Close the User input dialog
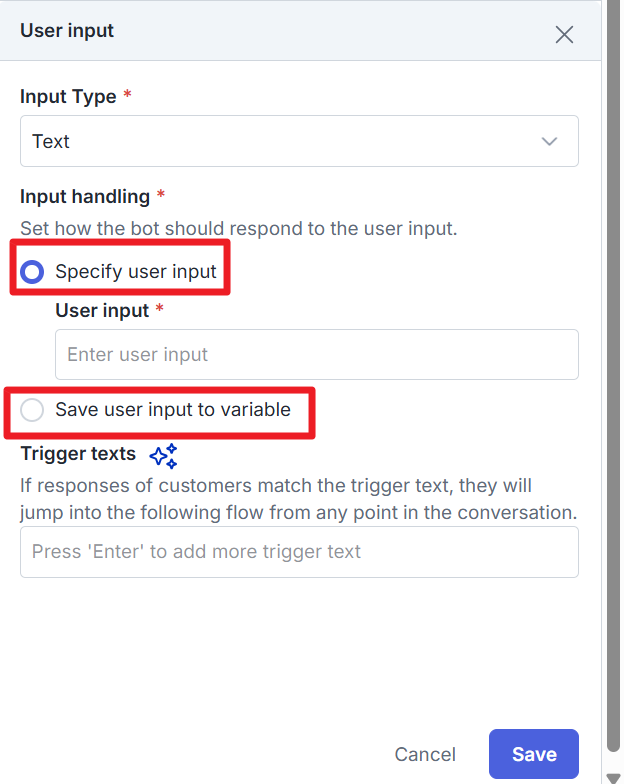This screenshot has height=784, width=624. [564, 35]
